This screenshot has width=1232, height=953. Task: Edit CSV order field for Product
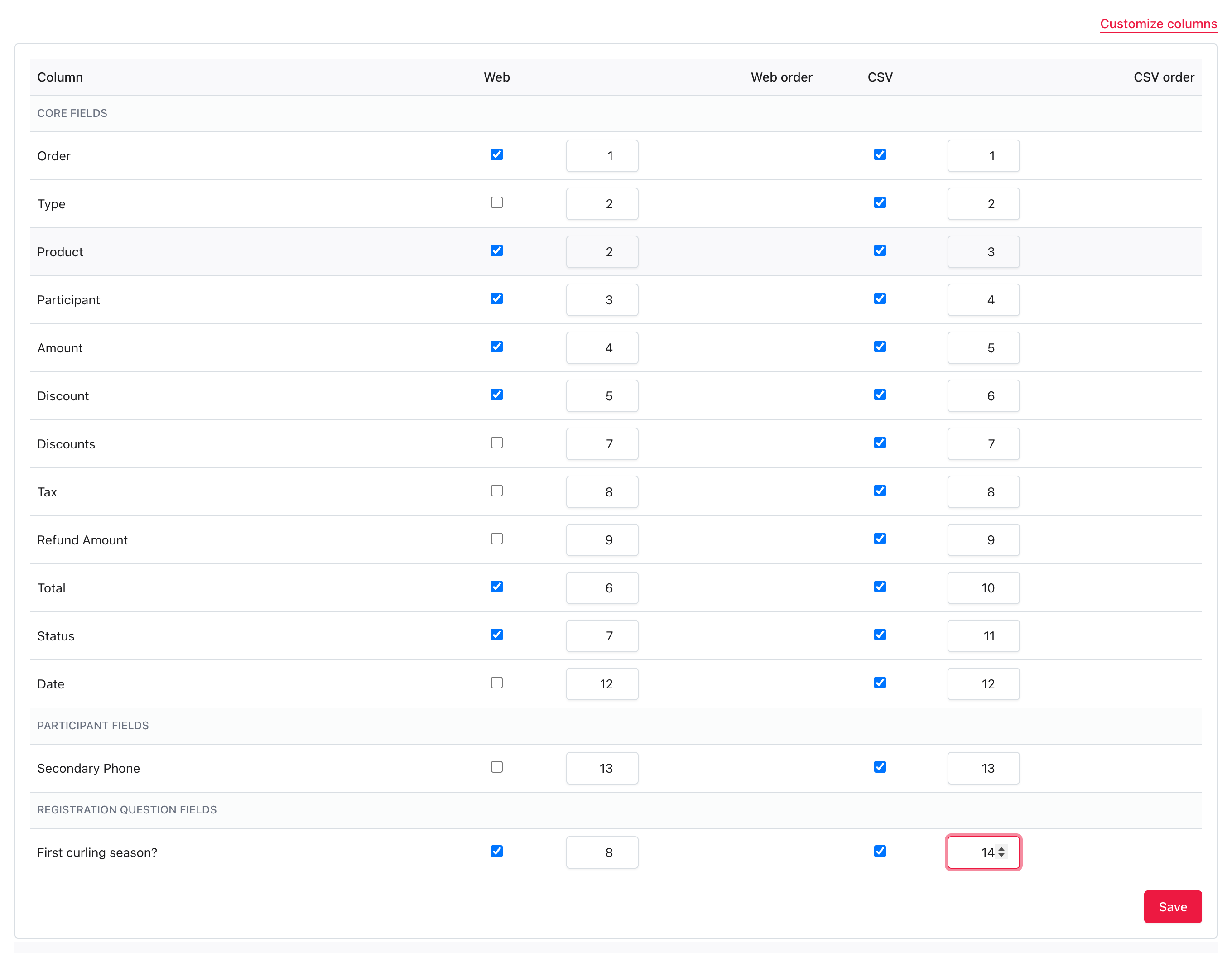983,252
